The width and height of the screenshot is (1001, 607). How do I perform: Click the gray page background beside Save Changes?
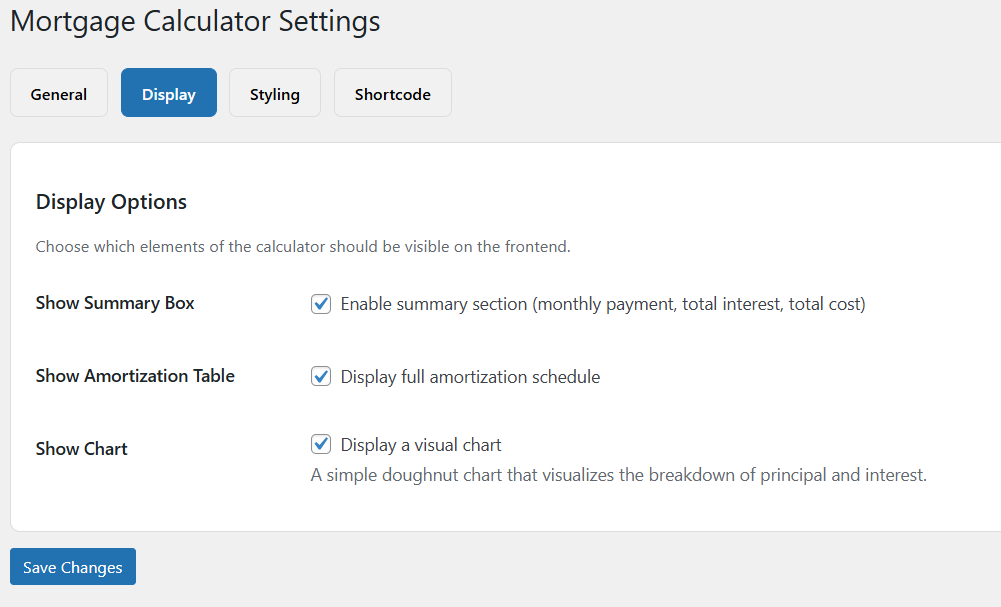500,570
